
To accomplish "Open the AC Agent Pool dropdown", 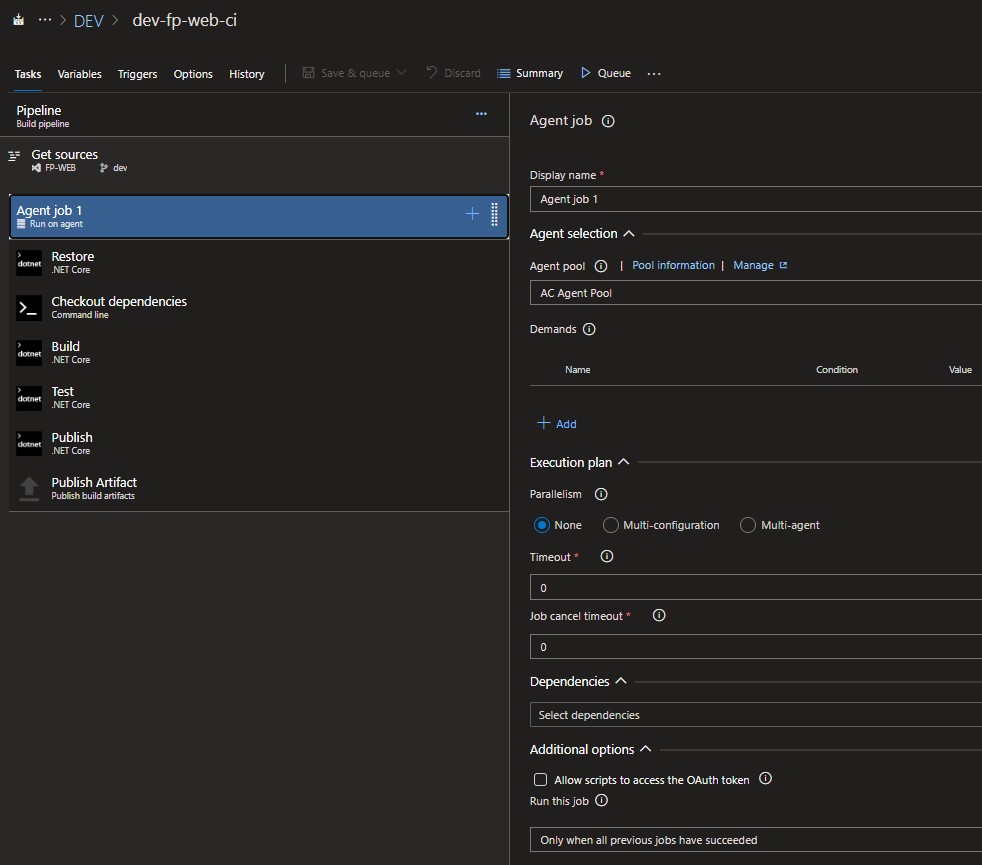I will pyautogui.click(x=756, y=293).
